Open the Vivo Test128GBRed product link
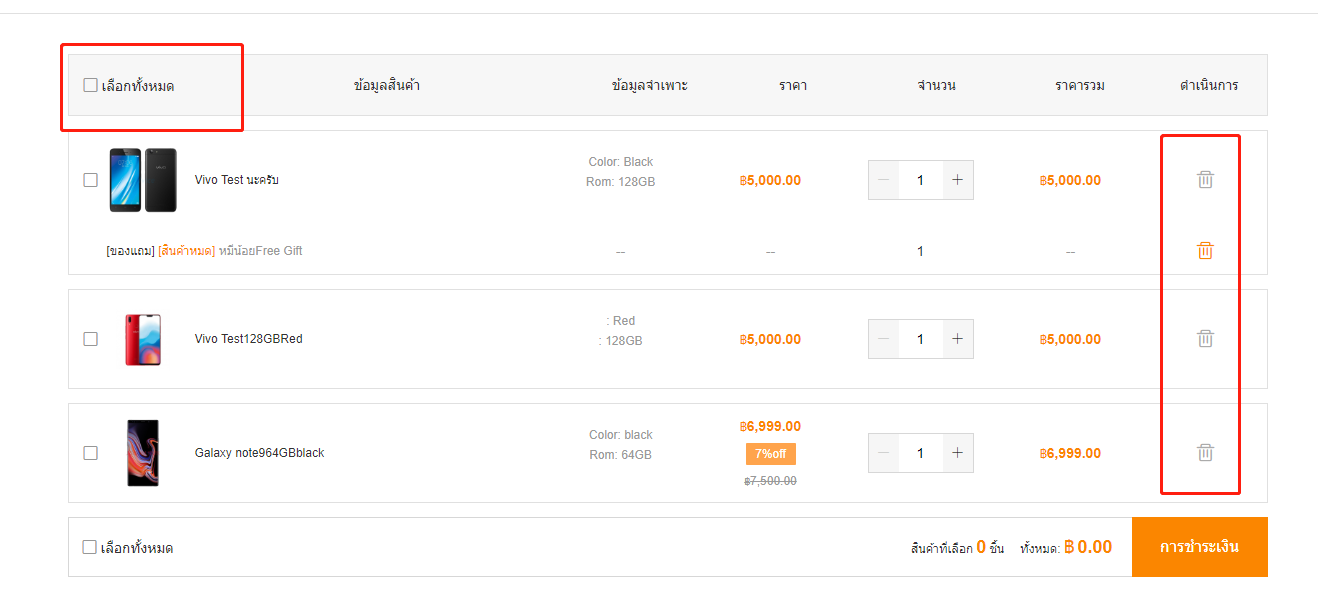Viewport: 1318px width, 602px height. [248, 339]
